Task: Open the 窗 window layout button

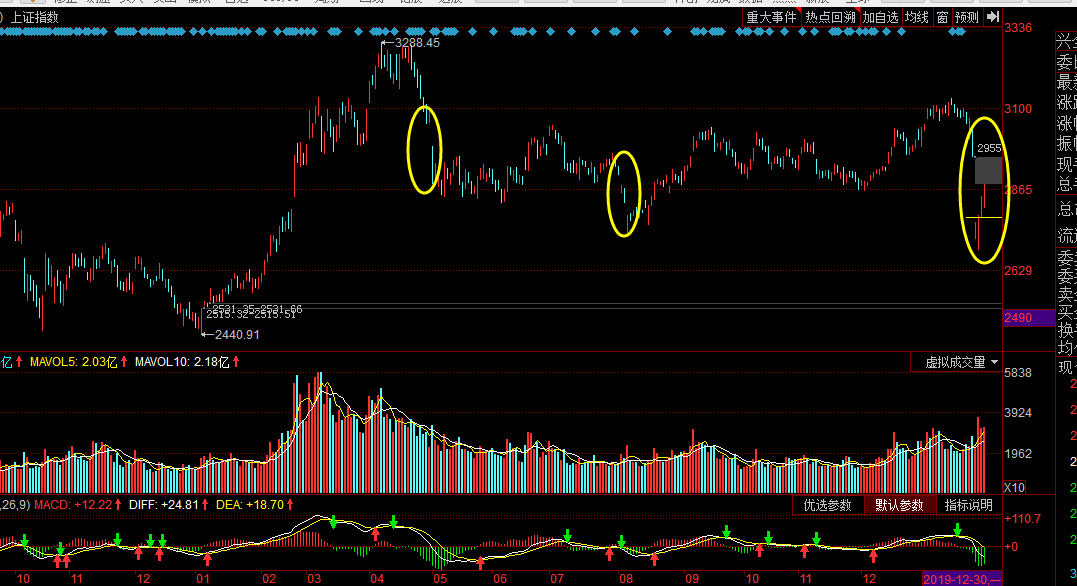Action: (942, 17)
